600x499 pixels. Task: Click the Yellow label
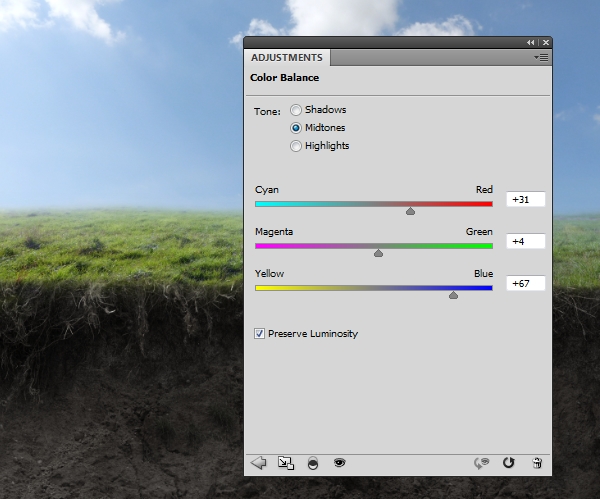(269, 274)
